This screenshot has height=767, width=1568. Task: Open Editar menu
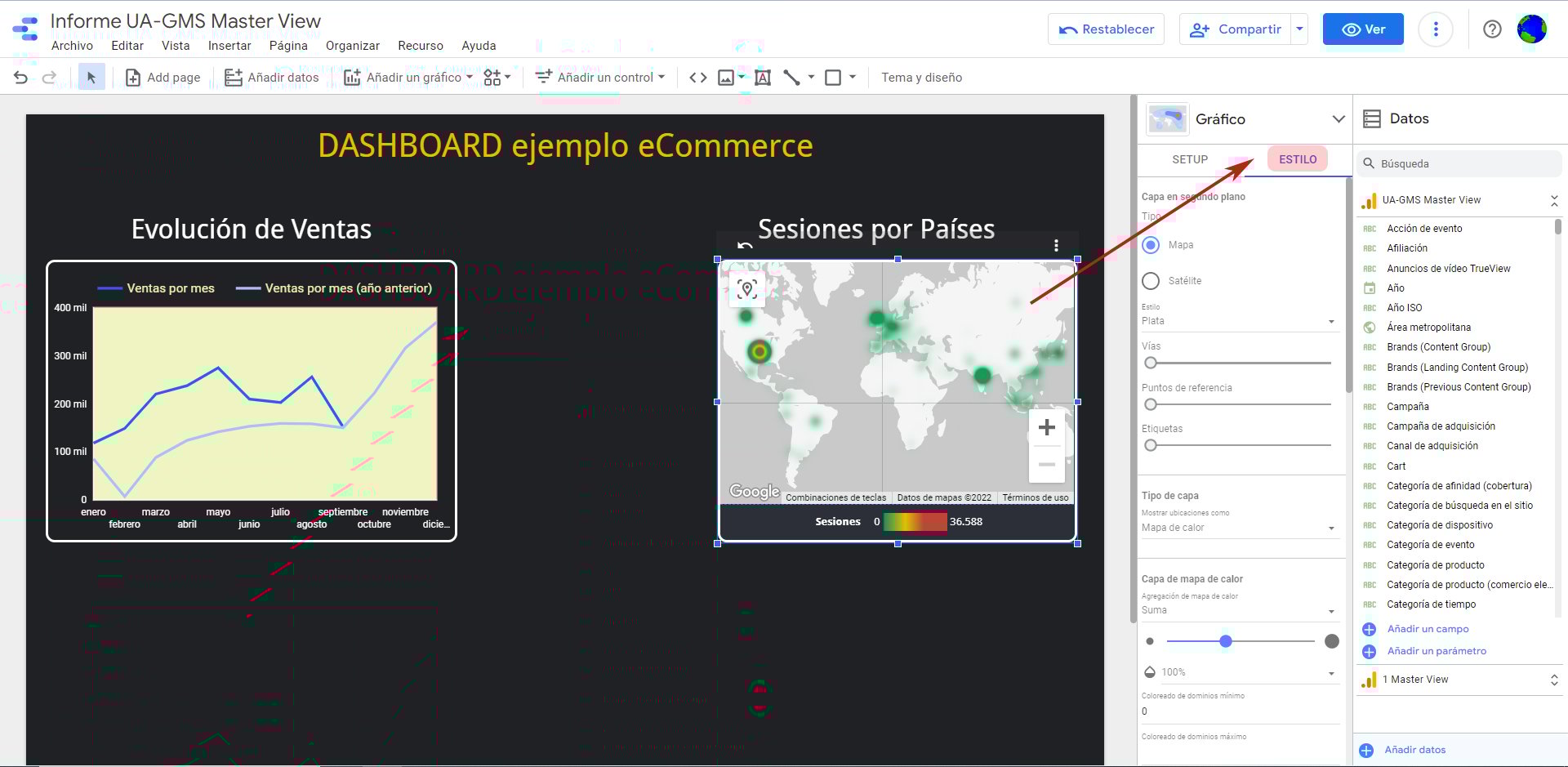[x=127, y=46]
